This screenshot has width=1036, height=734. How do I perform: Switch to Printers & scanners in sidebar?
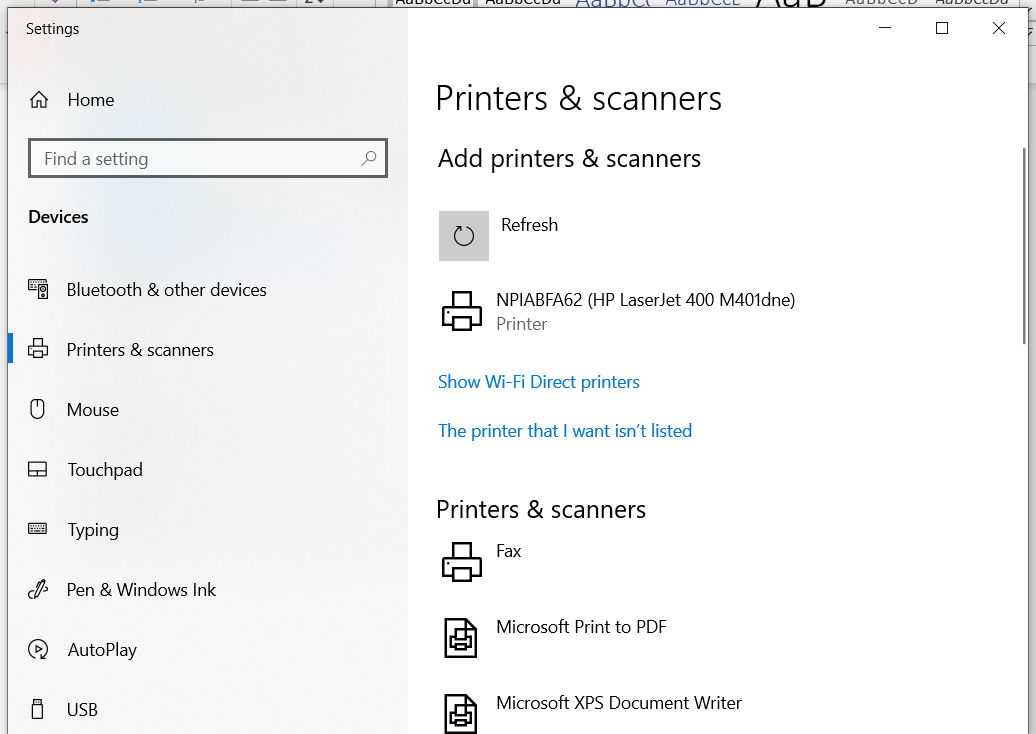(139, 349)
